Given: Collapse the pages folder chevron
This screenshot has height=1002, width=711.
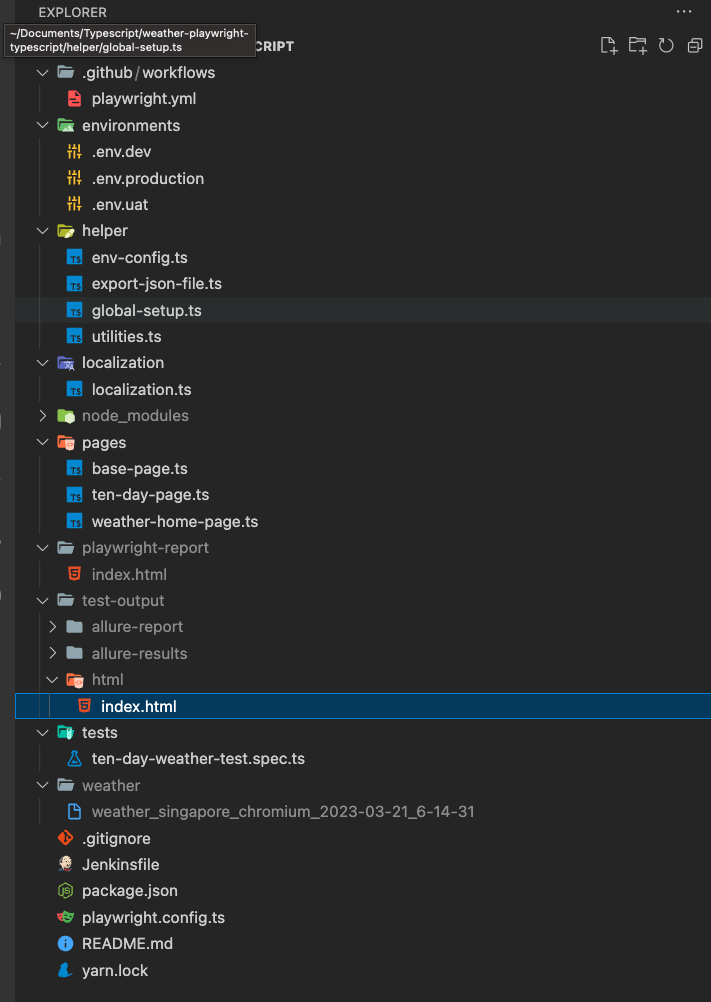Looking at the screenshot, I should coord(43,442).
